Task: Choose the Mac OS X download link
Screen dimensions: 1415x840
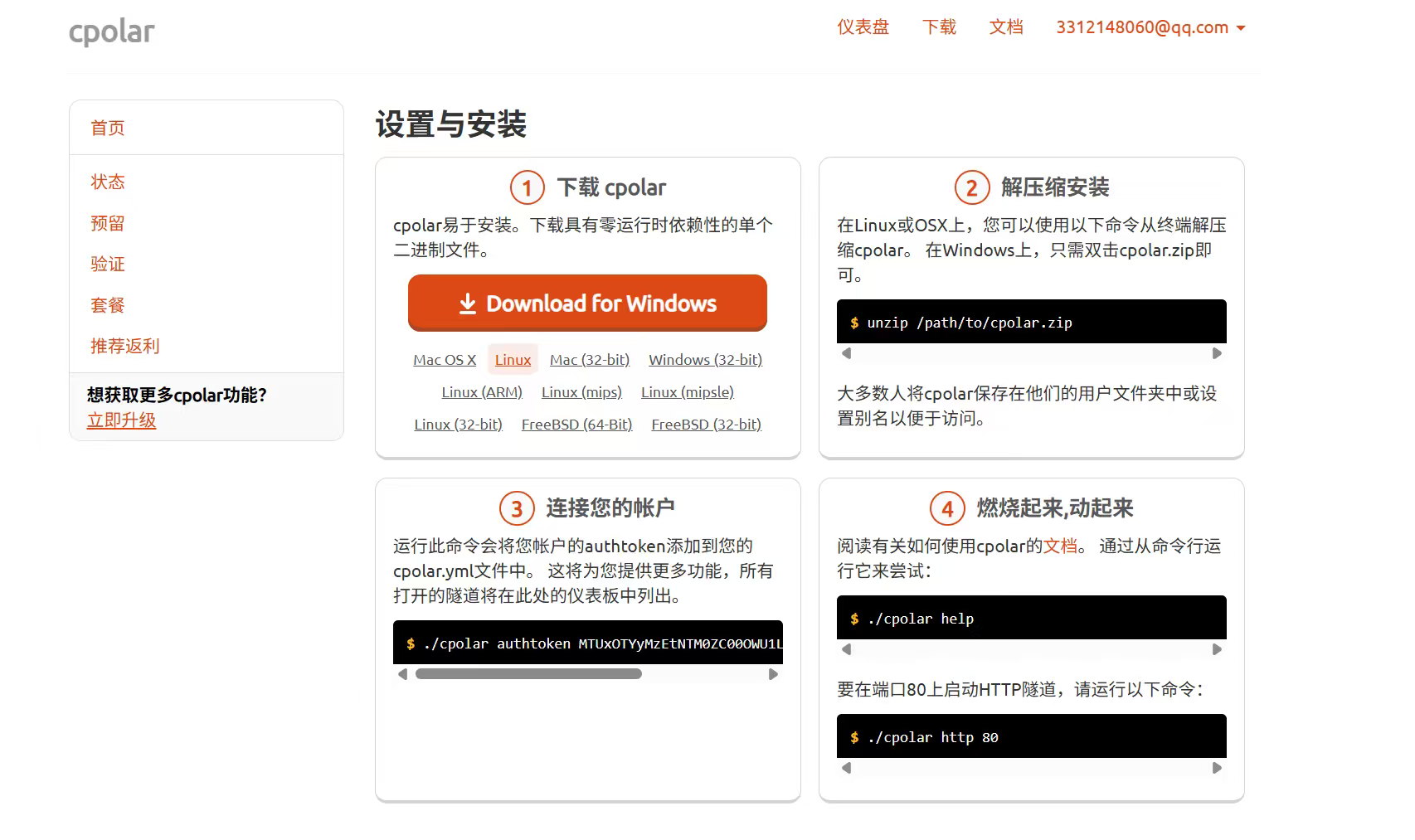Action: [x=445, y=360]
